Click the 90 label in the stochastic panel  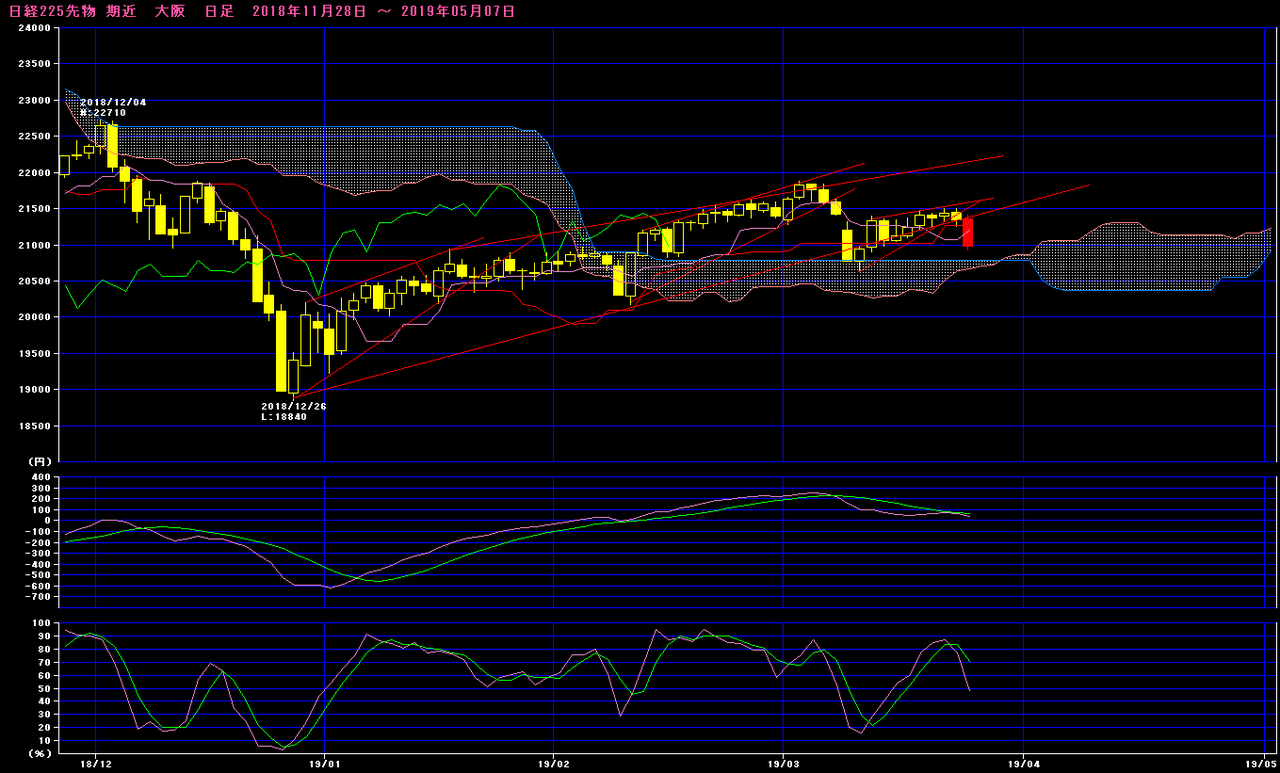point(45,637)
